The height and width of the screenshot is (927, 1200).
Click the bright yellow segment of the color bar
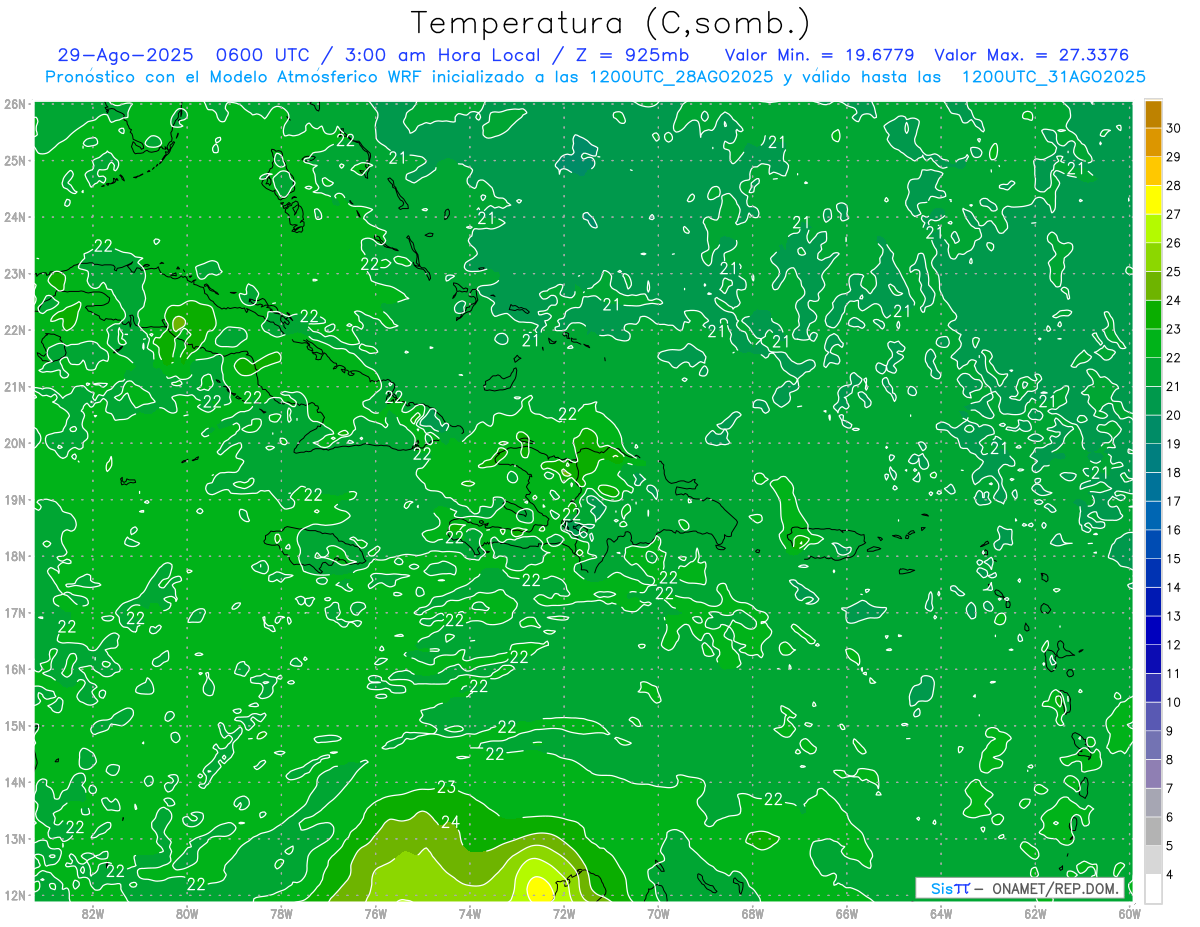pos(1153,200)
